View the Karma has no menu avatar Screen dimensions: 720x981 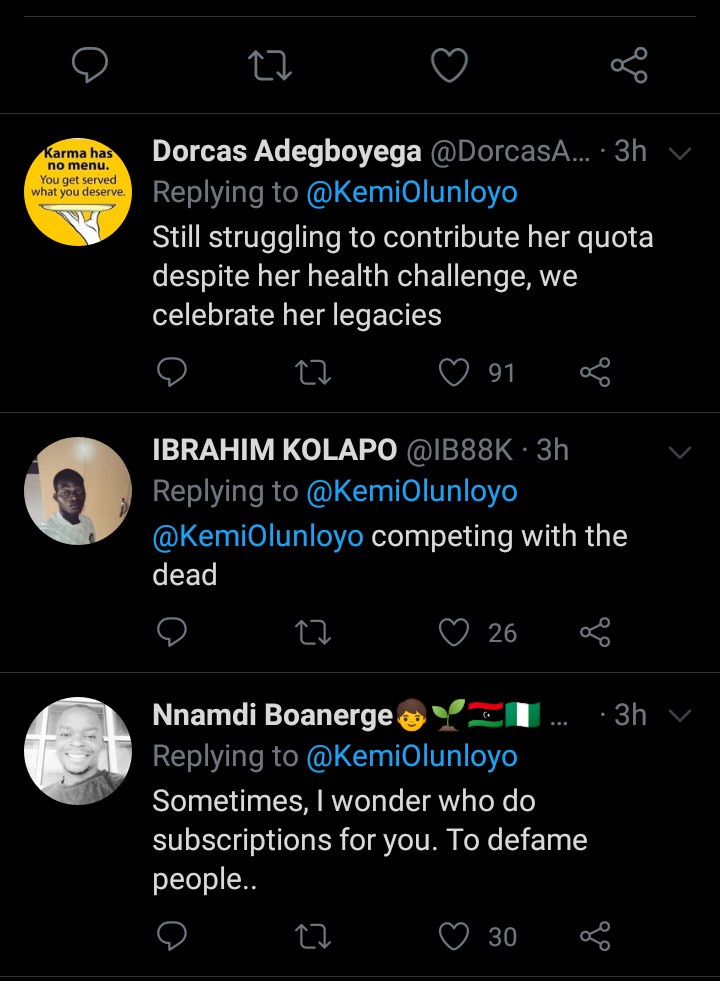tap(78, 191)
